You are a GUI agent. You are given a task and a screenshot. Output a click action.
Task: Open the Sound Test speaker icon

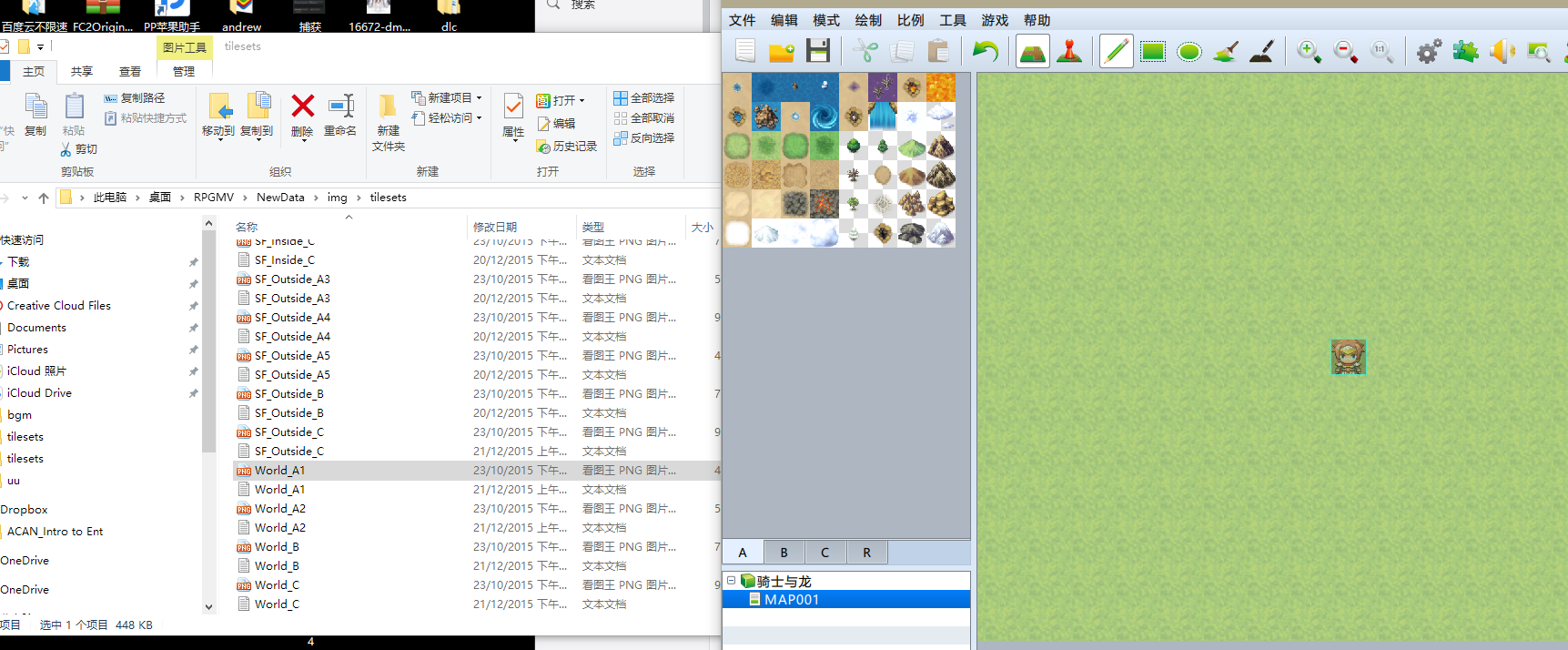(1502, 52)
